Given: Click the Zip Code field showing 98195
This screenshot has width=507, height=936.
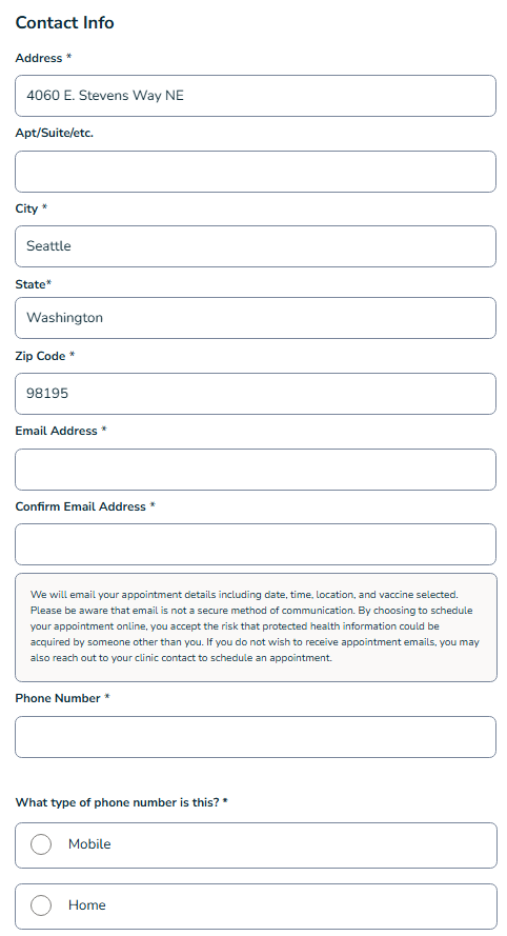Looking at the screenshot, I should pyautogui.click(x=256, y=393).
